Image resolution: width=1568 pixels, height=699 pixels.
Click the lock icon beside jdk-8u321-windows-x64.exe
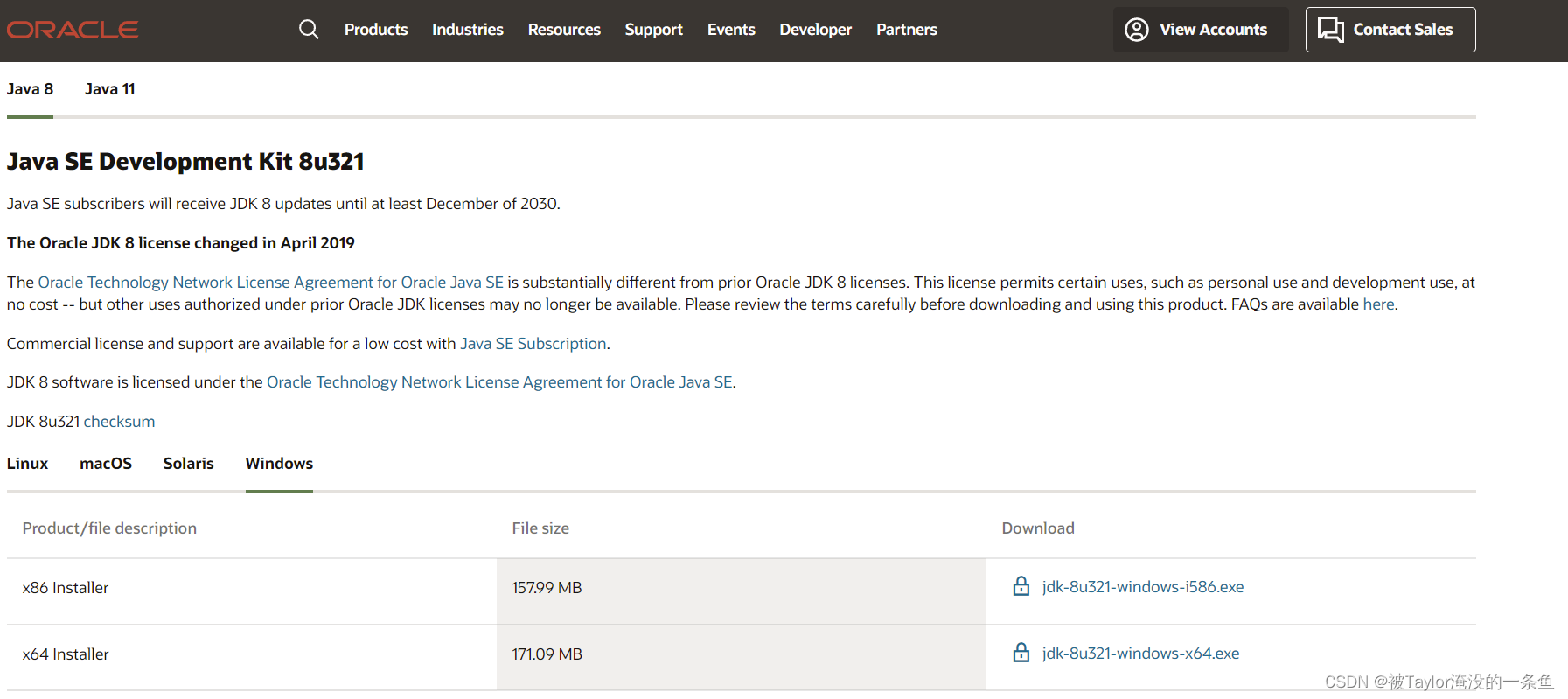(x=1021, y=653)
